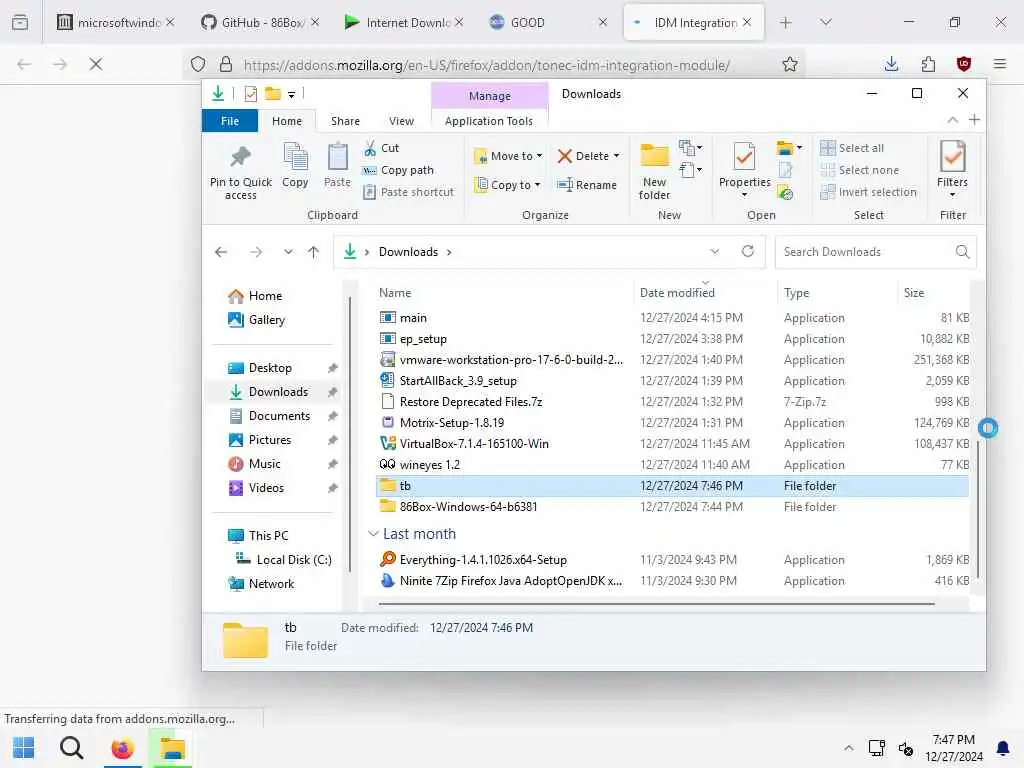
Task: Bookmark this page with star icon
Action: [x=790, y=64]
